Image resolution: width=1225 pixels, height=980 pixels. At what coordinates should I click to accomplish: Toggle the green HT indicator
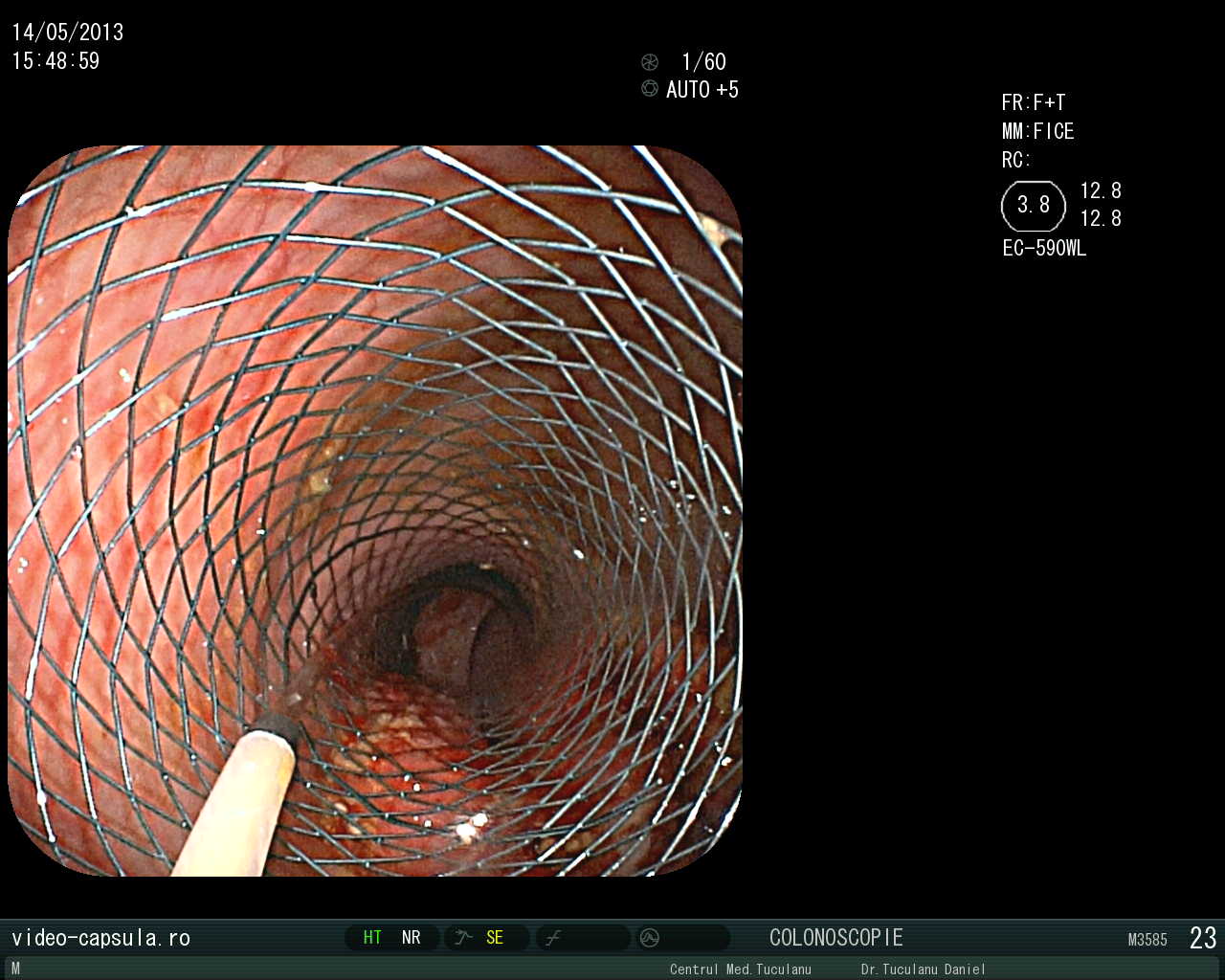click(x=372, y=938)
